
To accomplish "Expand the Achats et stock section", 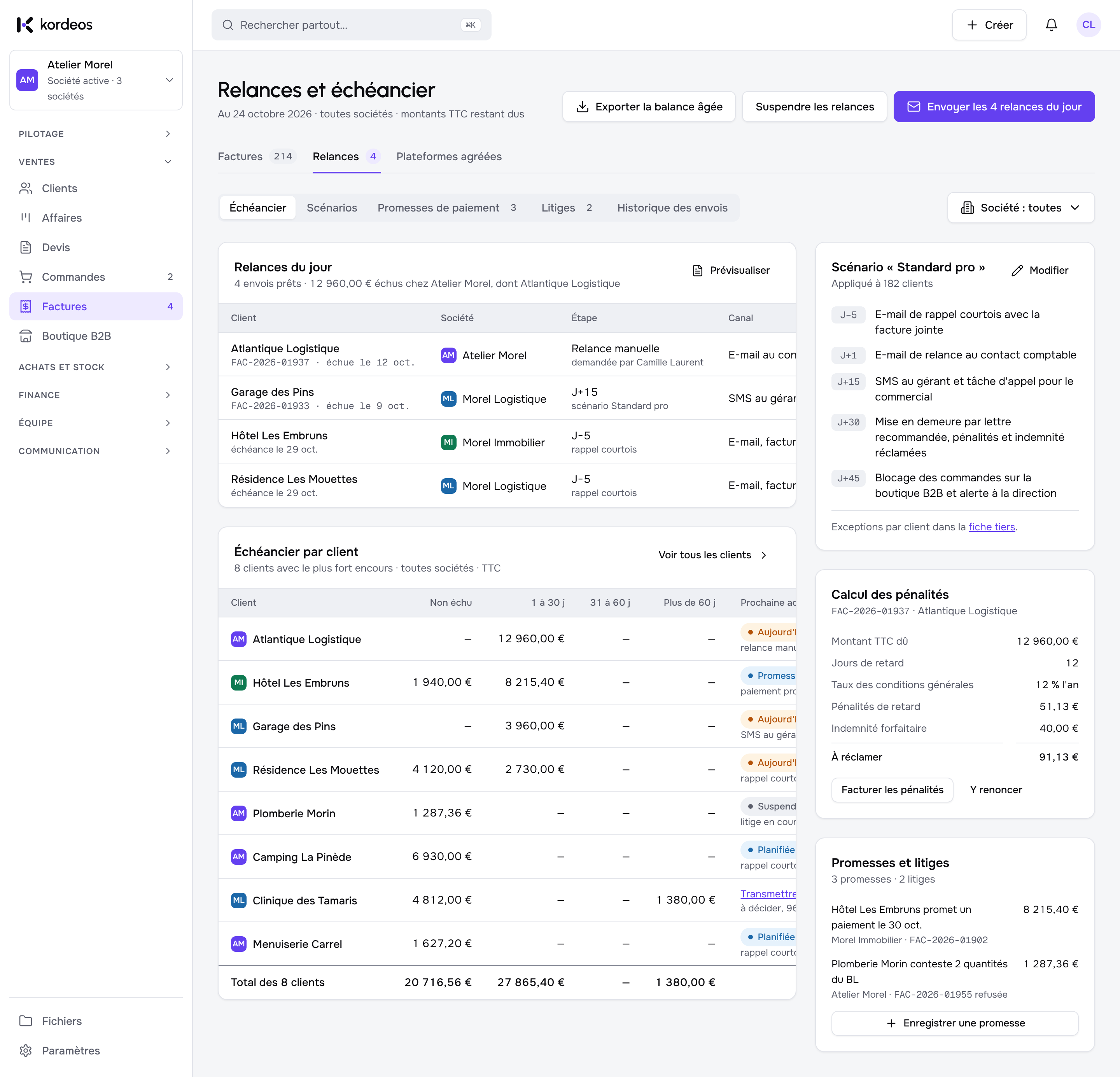I will coord(96,367).
